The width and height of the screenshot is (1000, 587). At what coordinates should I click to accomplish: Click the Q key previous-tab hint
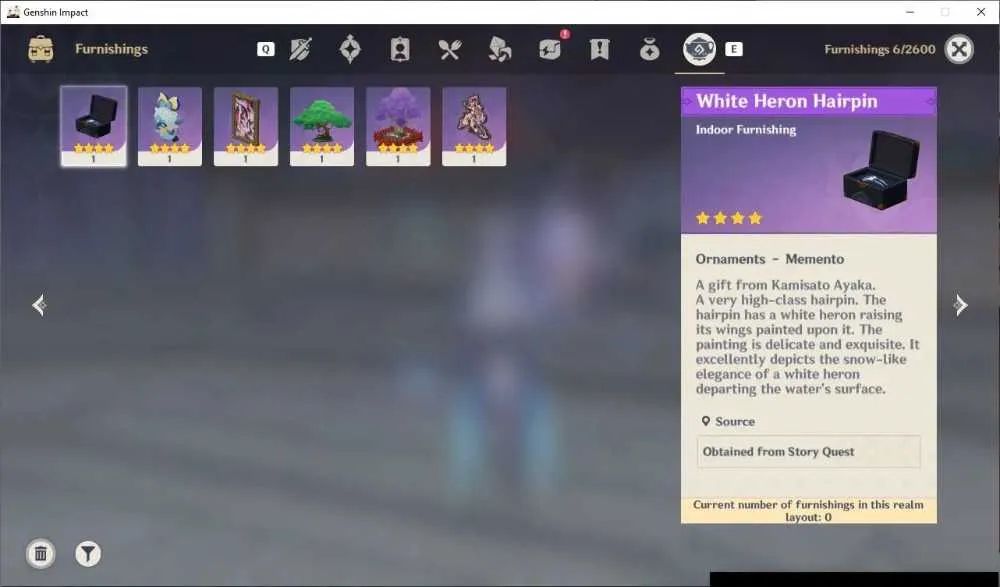[265, 49]
